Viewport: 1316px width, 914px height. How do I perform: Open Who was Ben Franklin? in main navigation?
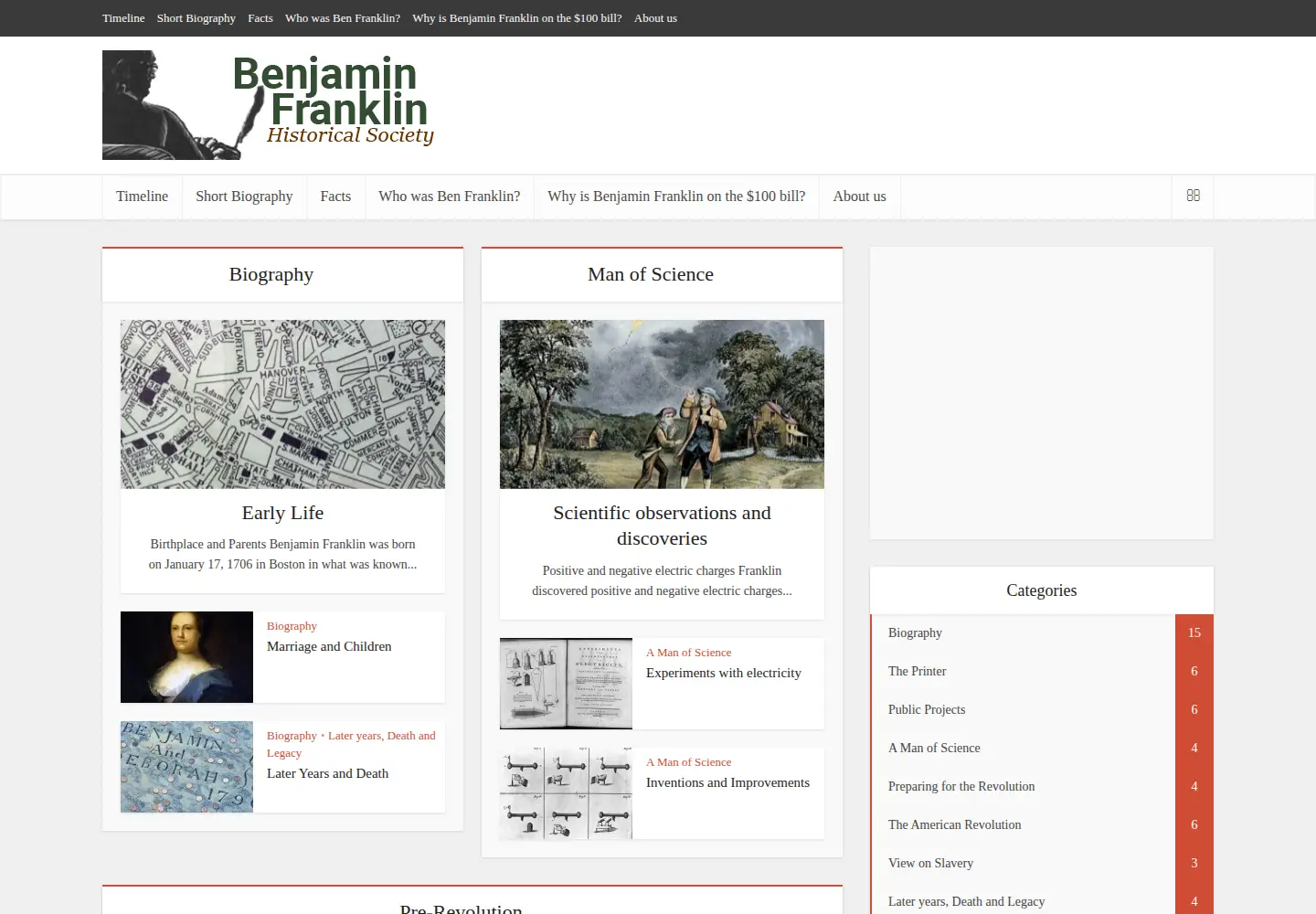449,197
